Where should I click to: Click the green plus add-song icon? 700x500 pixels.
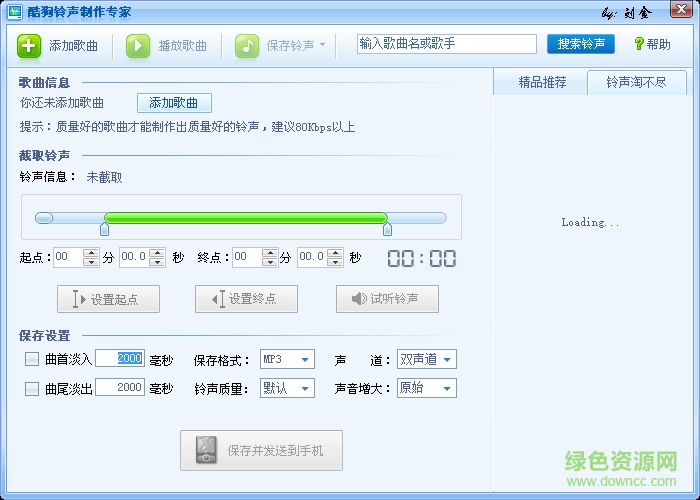29,46
